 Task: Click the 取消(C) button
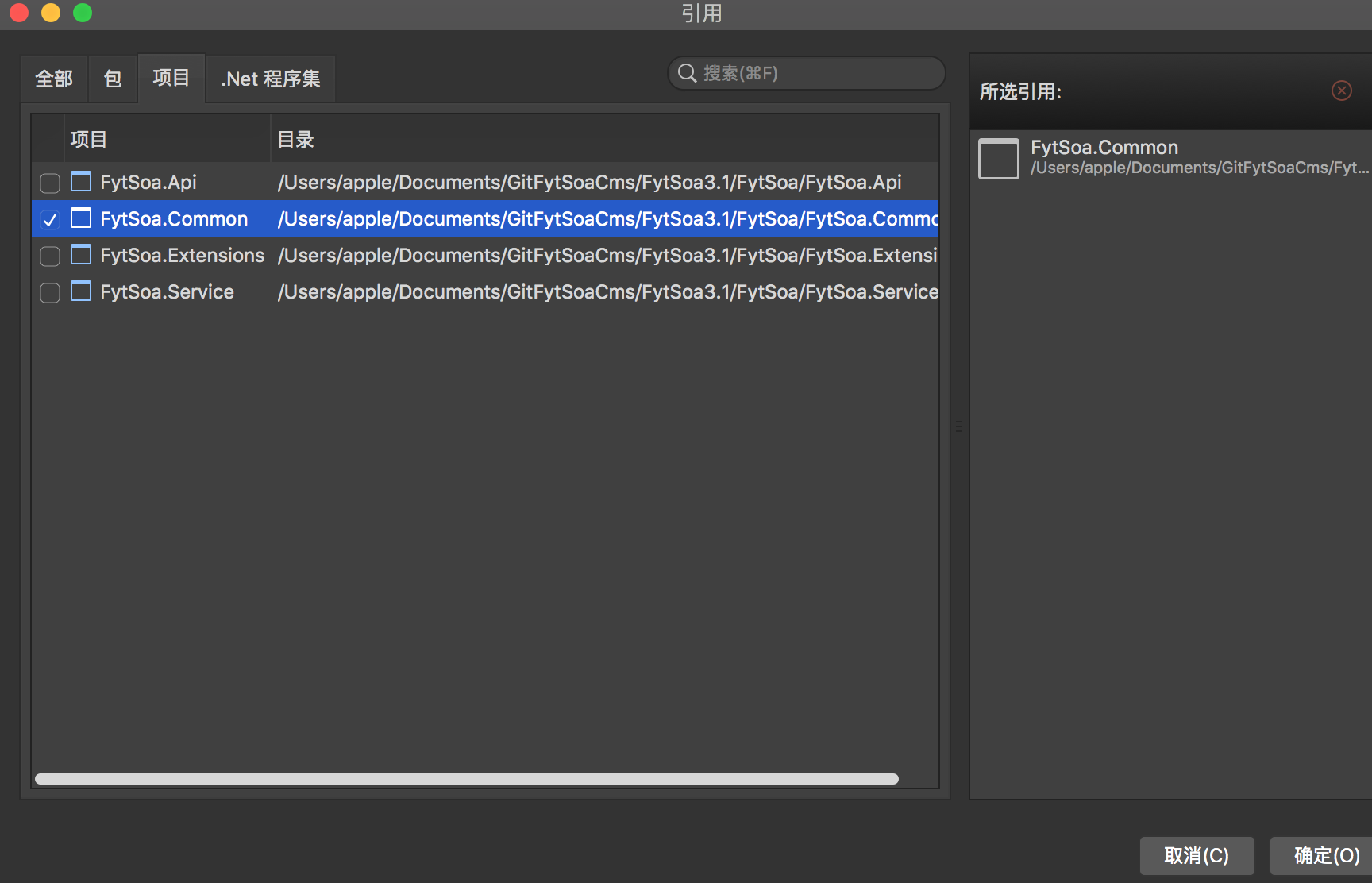coord(1197,855)
